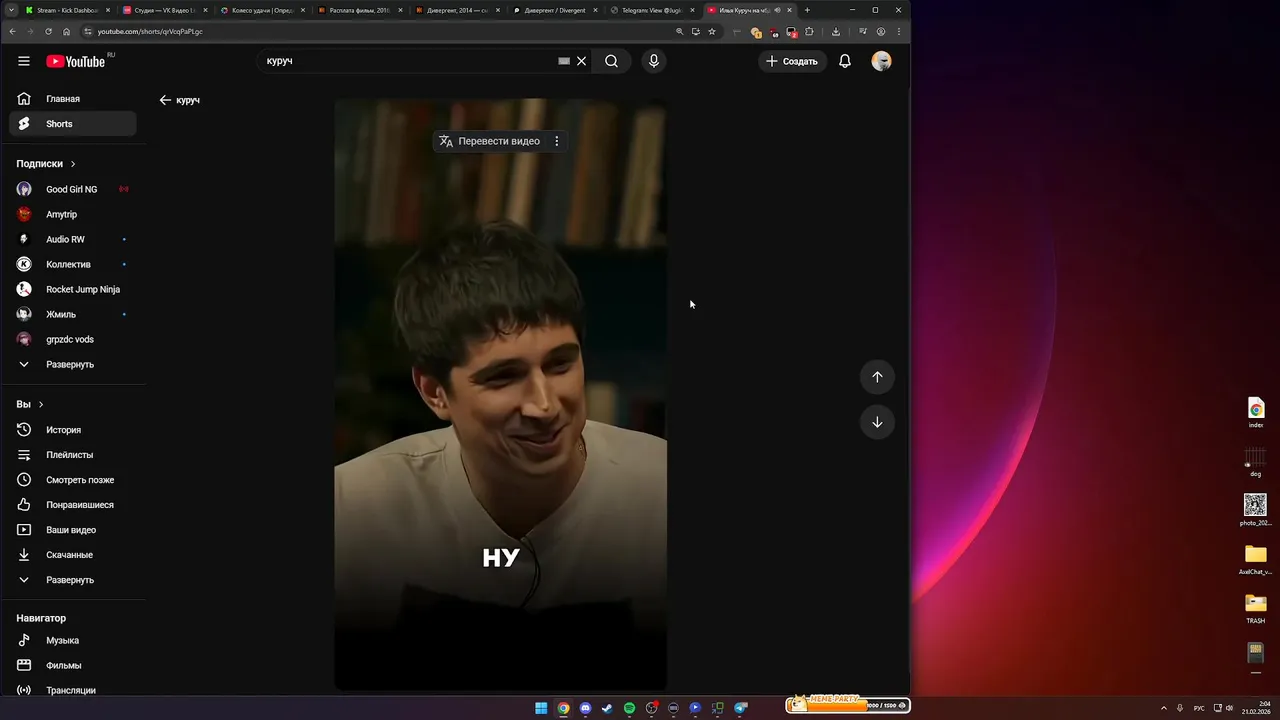
Task: Open Chrome in taskbar
Action: point(563,708)
